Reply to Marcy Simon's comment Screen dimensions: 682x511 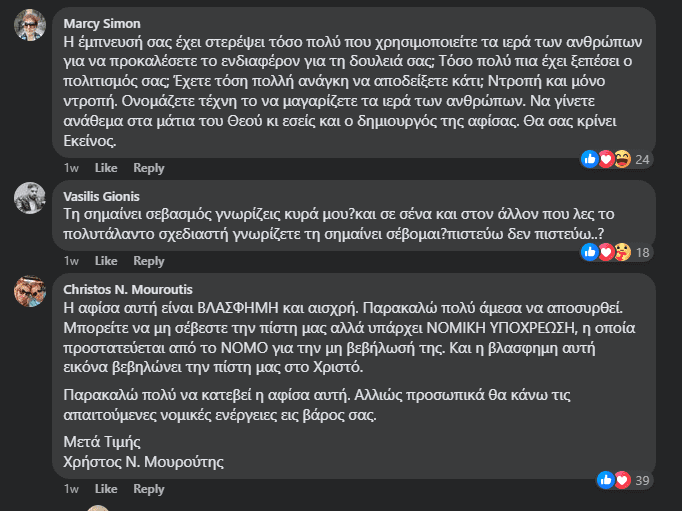pyautogui.click(x=149, y=168)
